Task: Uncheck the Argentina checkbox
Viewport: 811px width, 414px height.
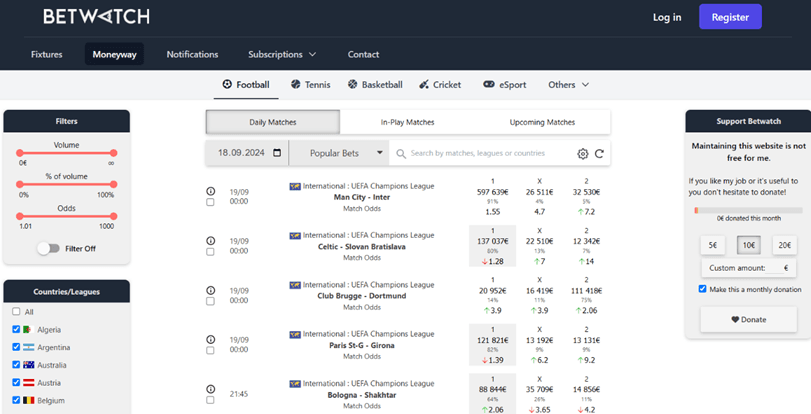Action: [x=16, y=347]
